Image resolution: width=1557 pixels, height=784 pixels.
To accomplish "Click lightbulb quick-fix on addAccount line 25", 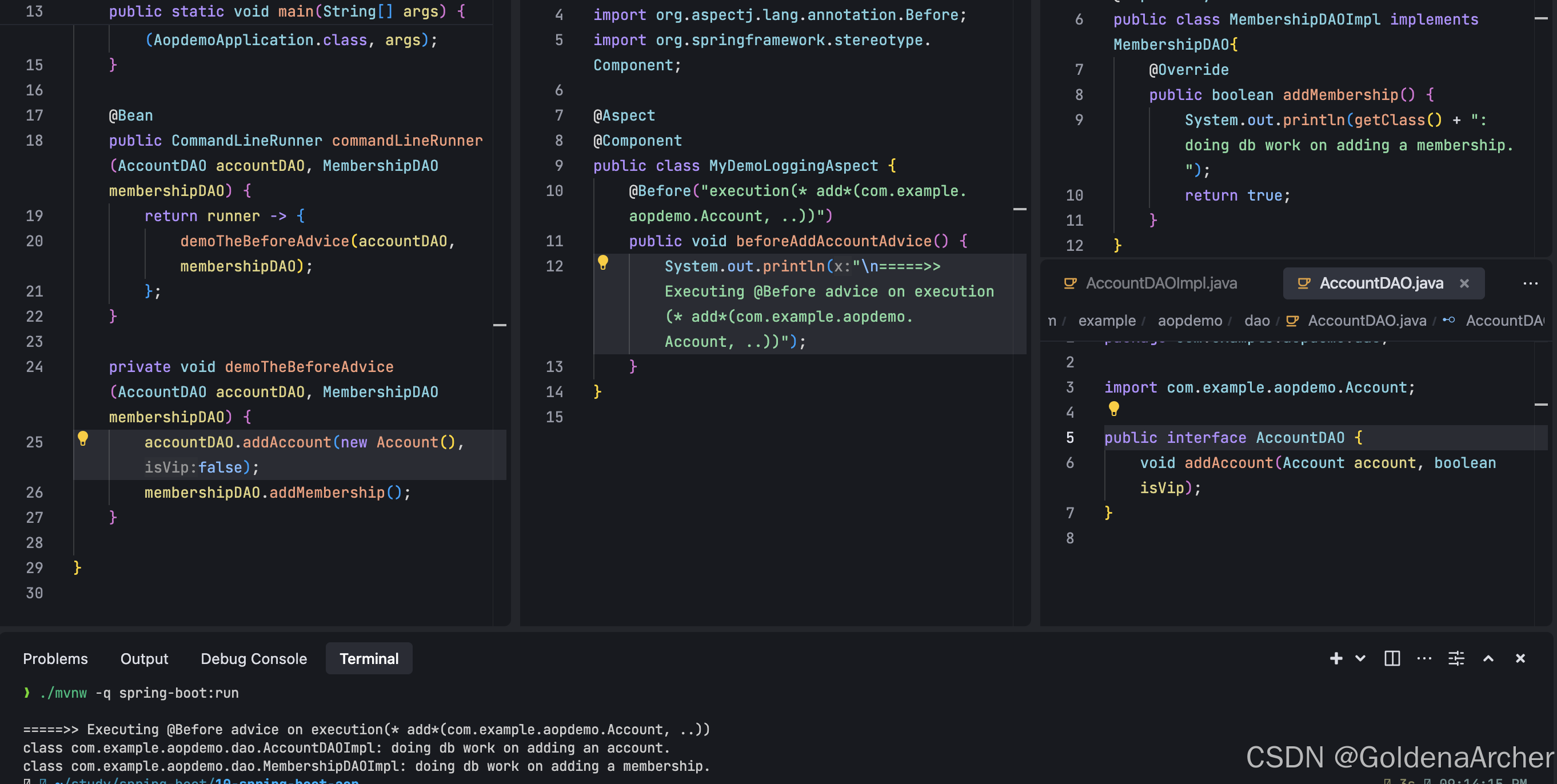I will pos(83,438).
